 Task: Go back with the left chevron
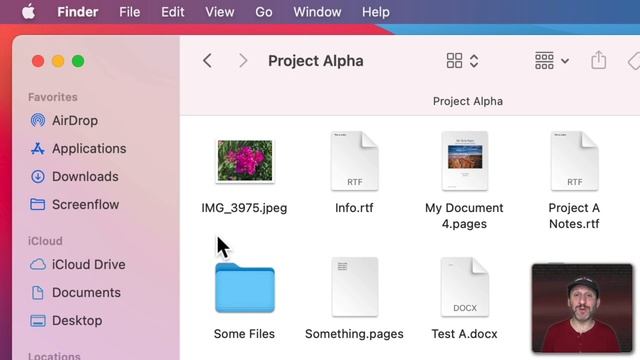207,61
